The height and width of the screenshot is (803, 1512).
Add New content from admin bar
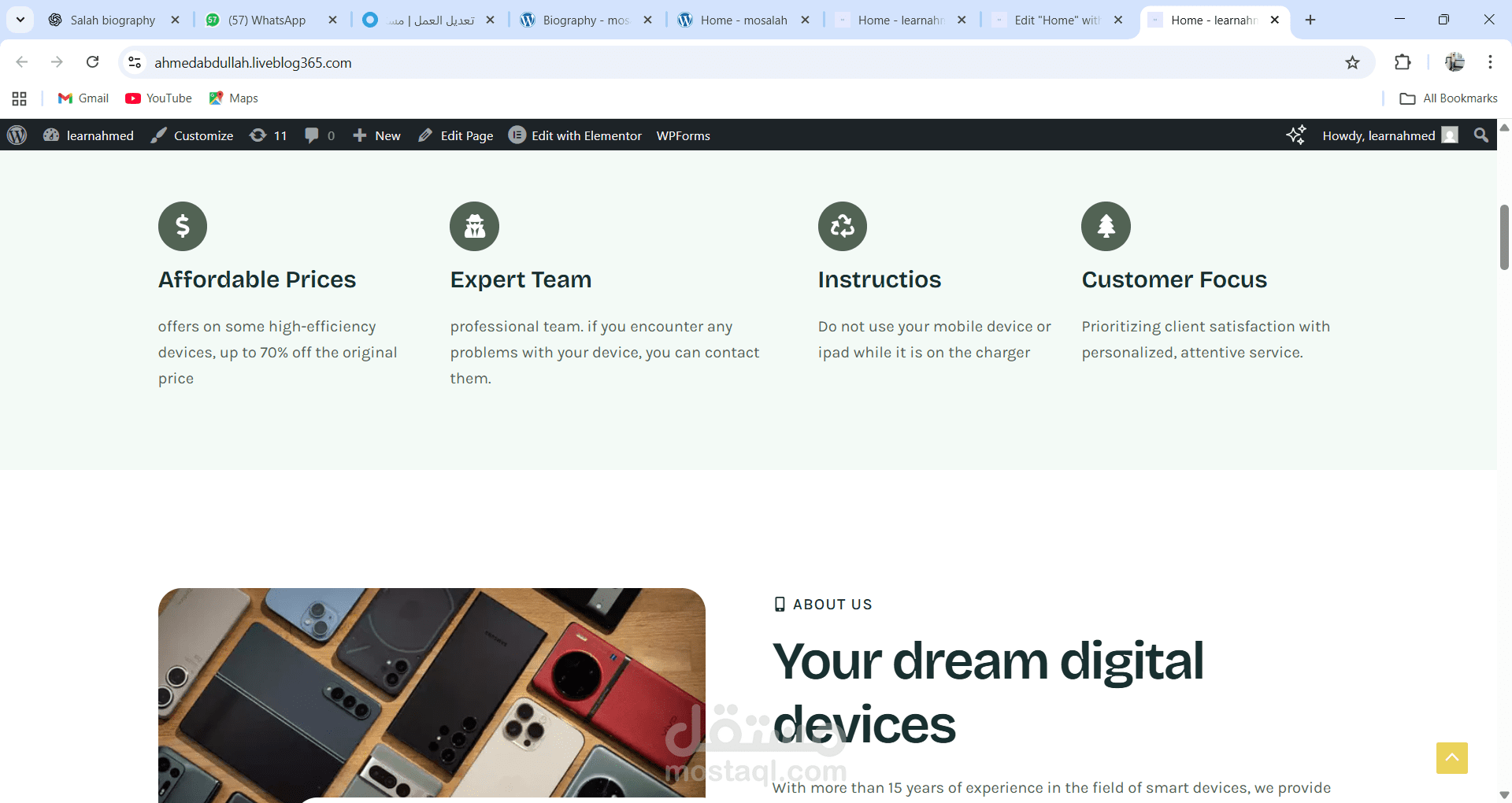click(376, 135)
